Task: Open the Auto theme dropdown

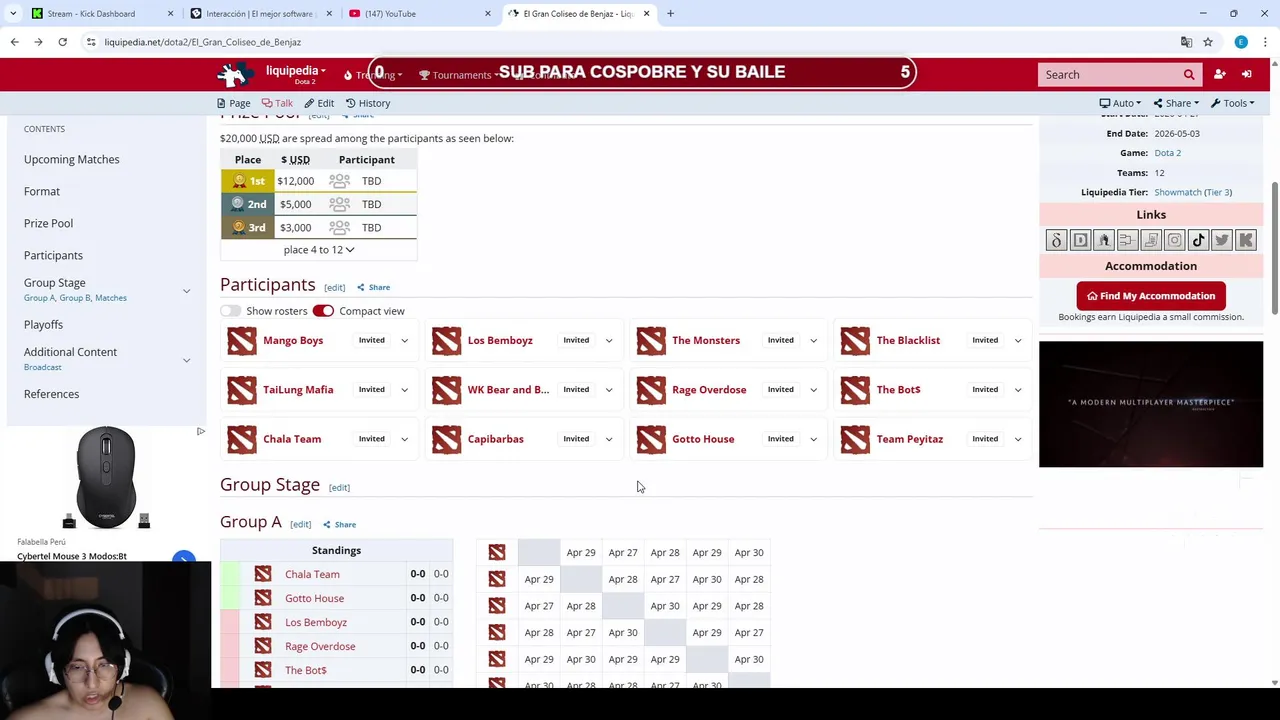Action: (1120, 103)
